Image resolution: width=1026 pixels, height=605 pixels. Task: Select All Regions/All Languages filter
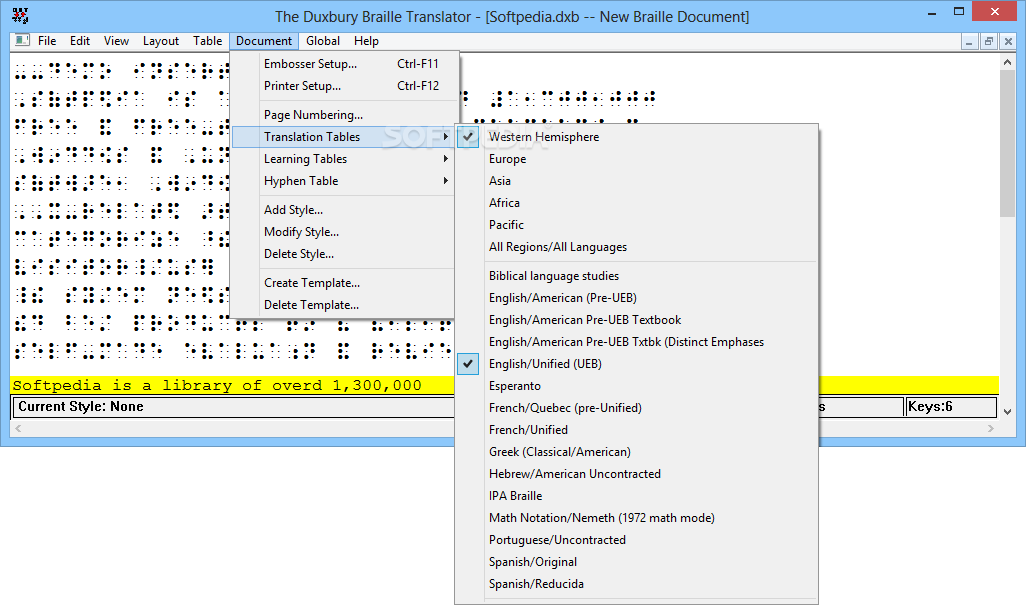click(x=636, y=247)
